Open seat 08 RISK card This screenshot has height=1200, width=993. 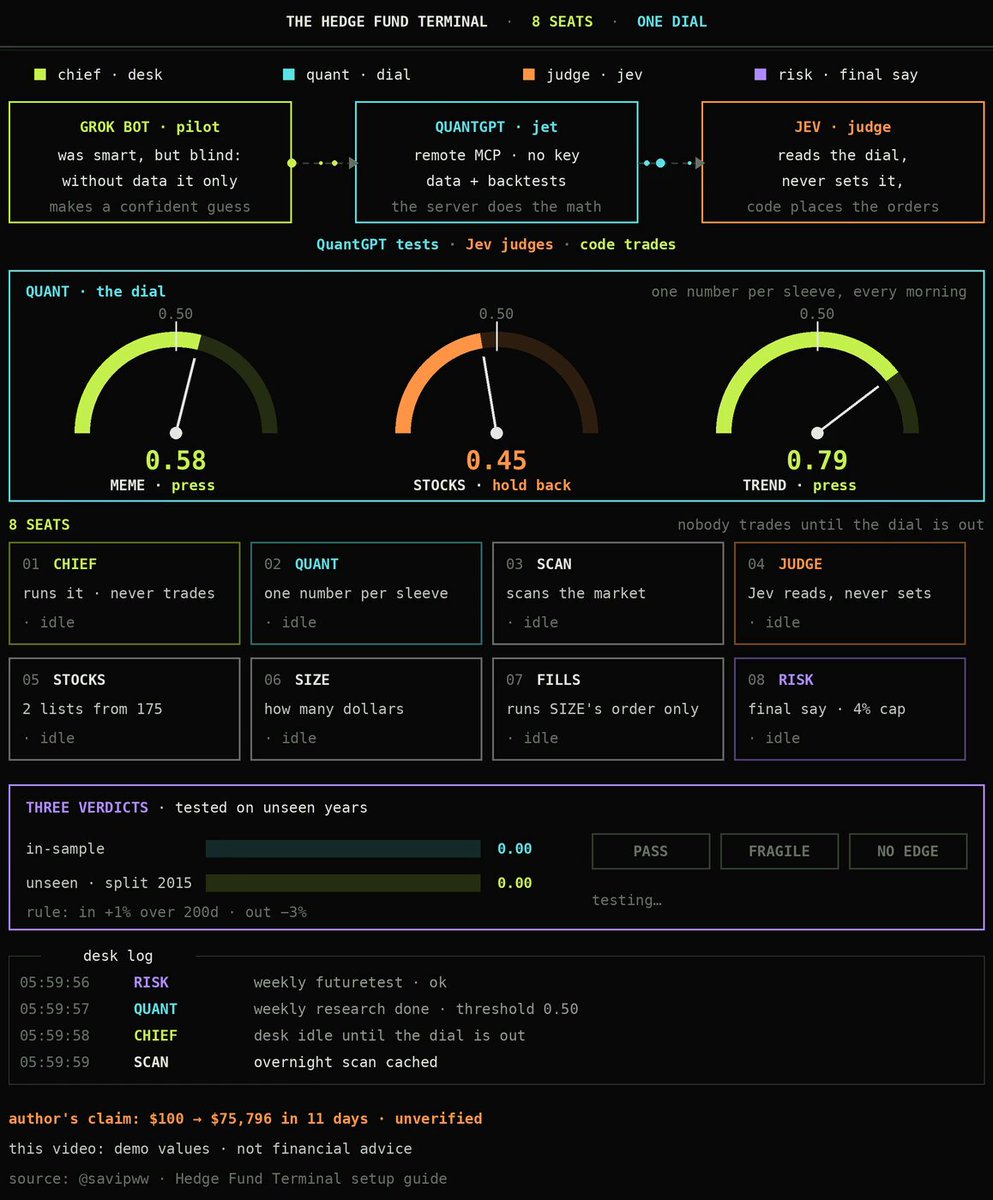coord(850,709)
